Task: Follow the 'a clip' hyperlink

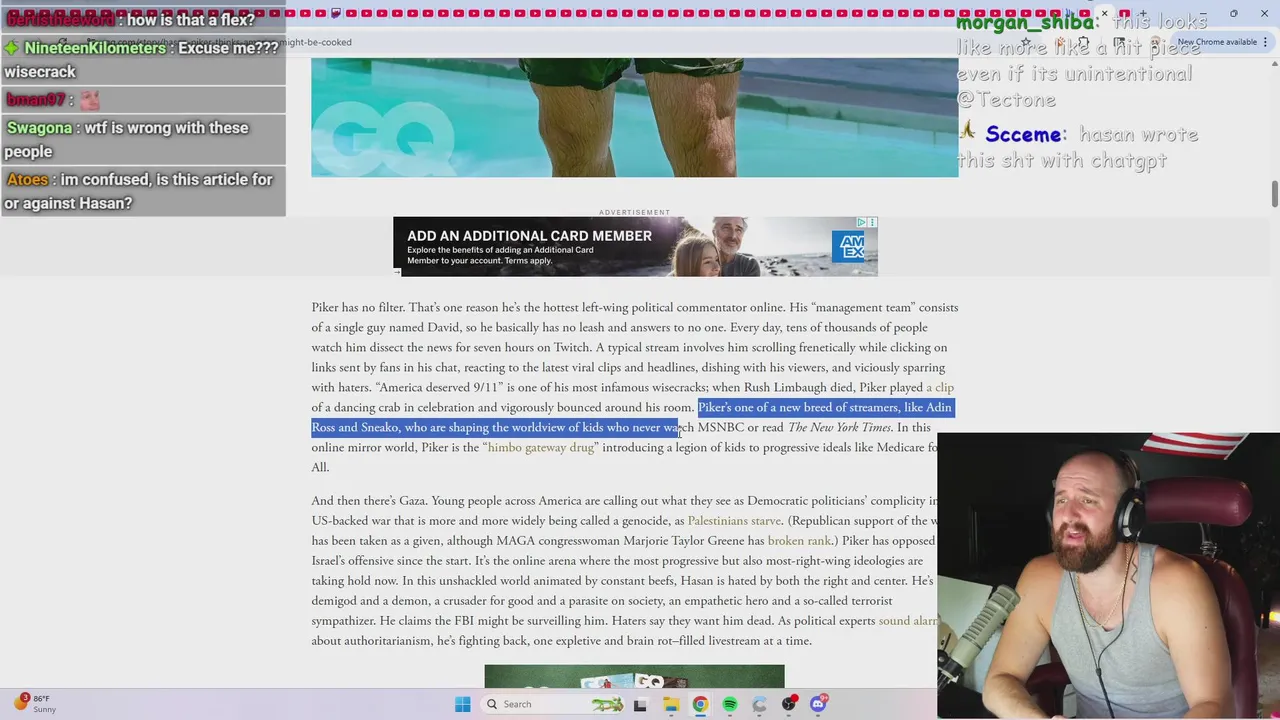Action: (x=940, y=387)
